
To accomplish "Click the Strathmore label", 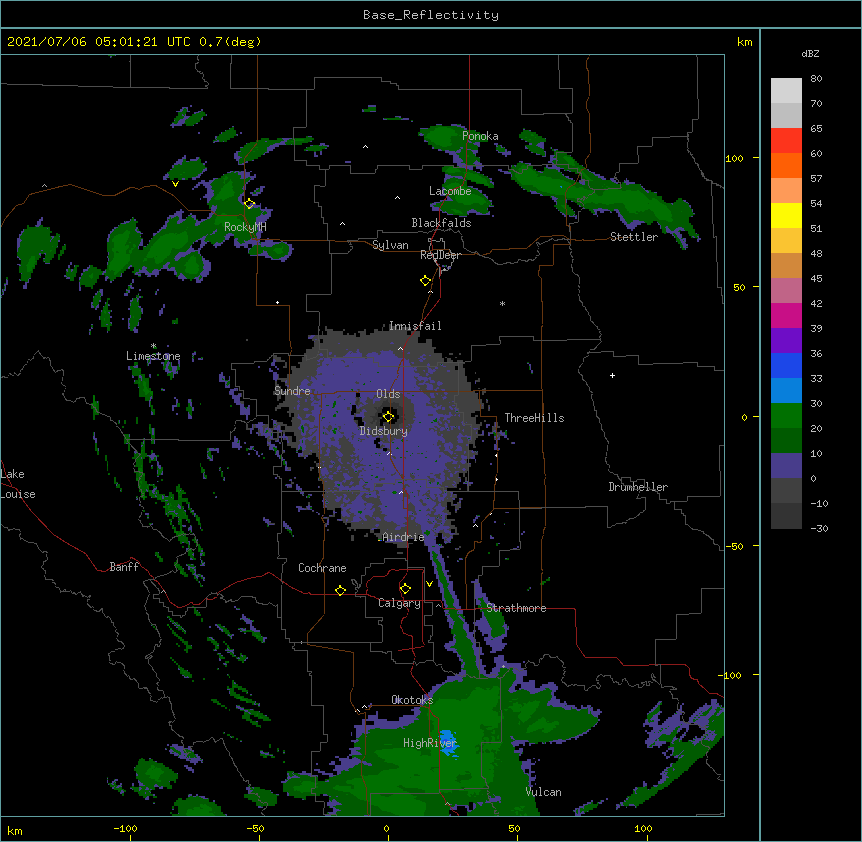I will (516, 608).
